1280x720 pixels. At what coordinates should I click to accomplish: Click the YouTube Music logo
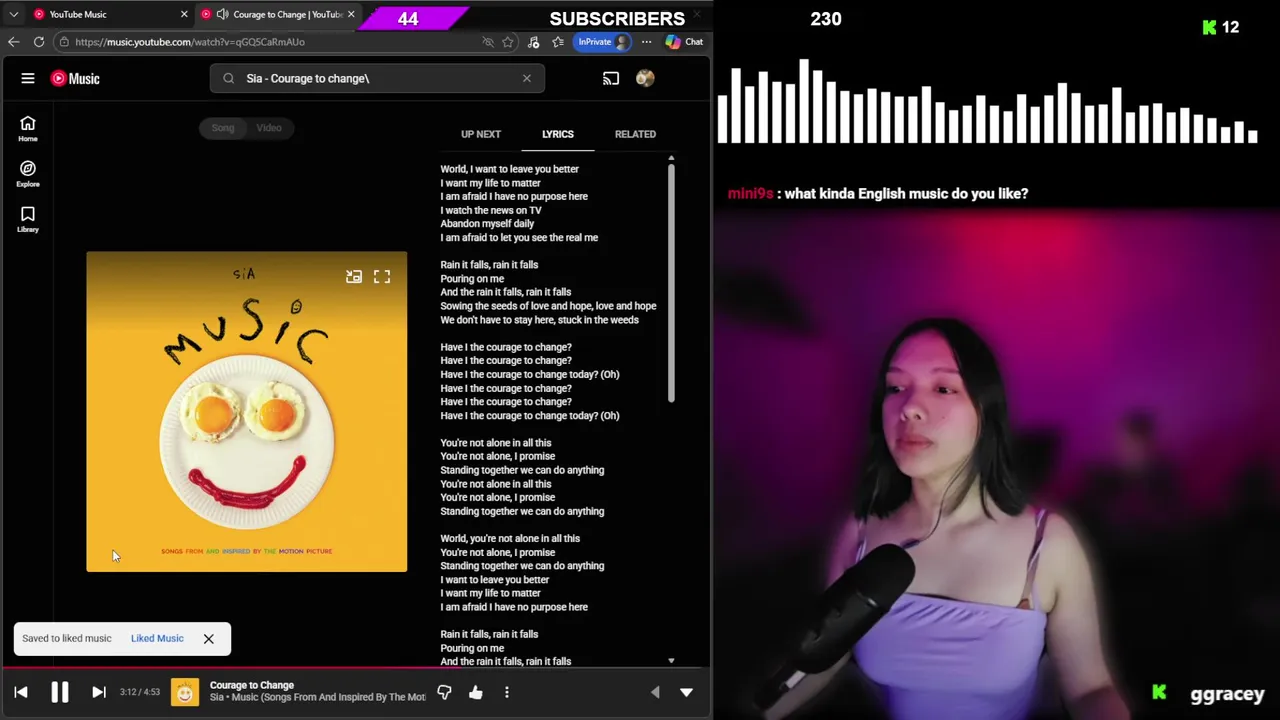tap(75, 78)
